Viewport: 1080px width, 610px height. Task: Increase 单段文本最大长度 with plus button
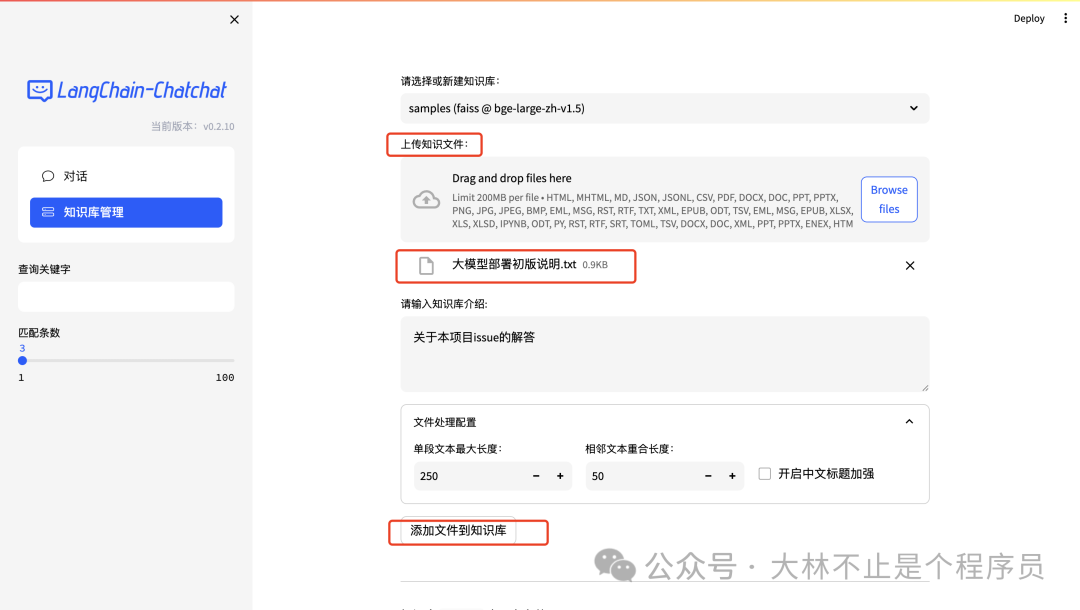pyautogui.click(x=560, y=476)
